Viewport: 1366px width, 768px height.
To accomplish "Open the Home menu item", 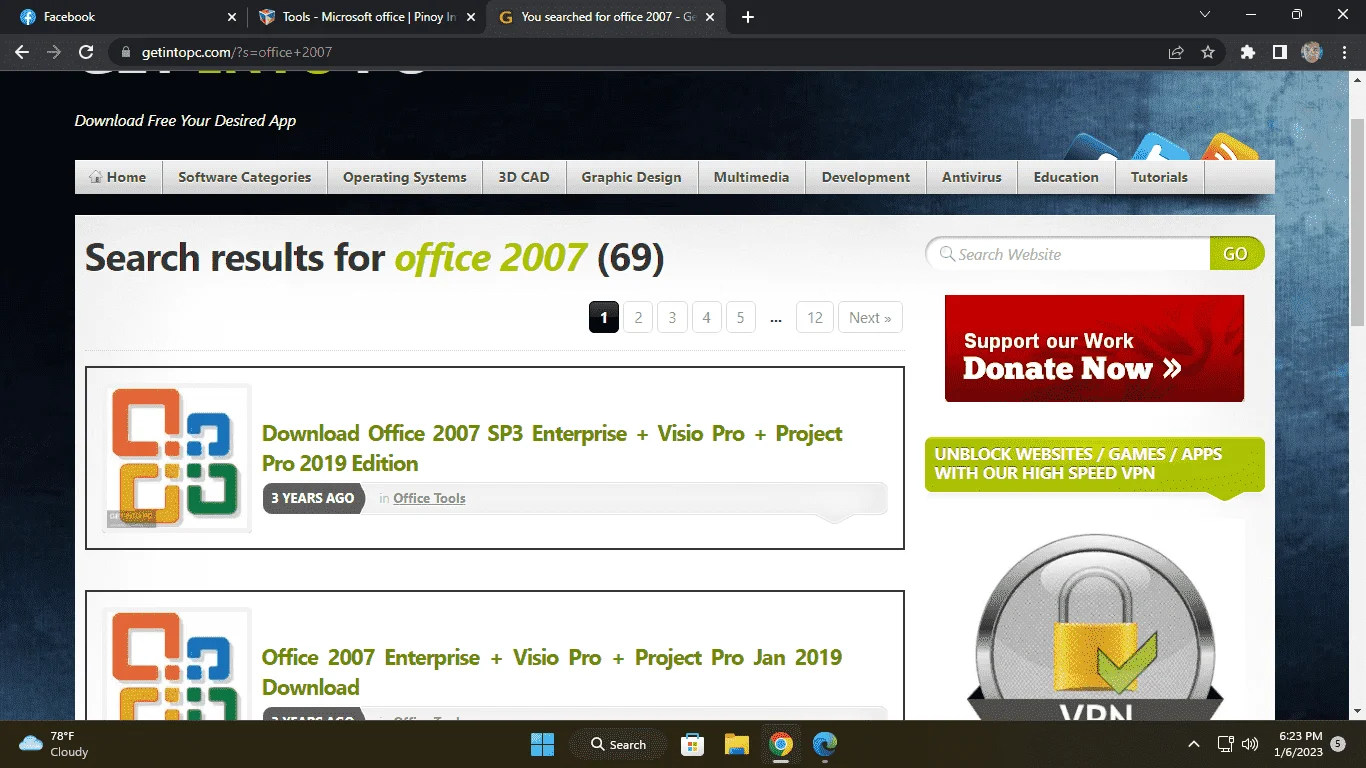I will pyautogui.click(x=118, y=177).
